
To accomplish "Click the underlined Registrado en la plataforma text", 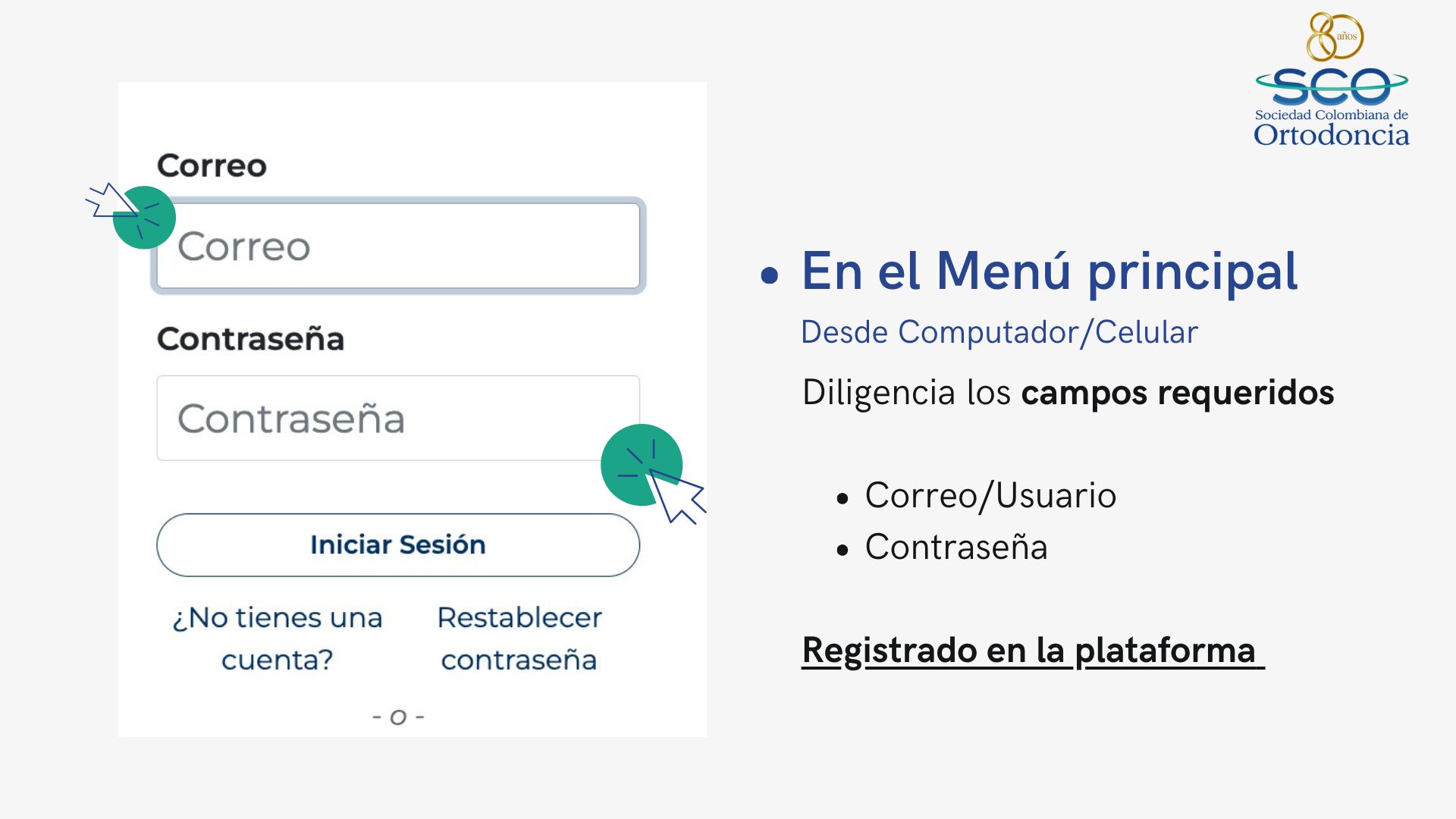I will pyautogui.click(x=1033, y=651).
